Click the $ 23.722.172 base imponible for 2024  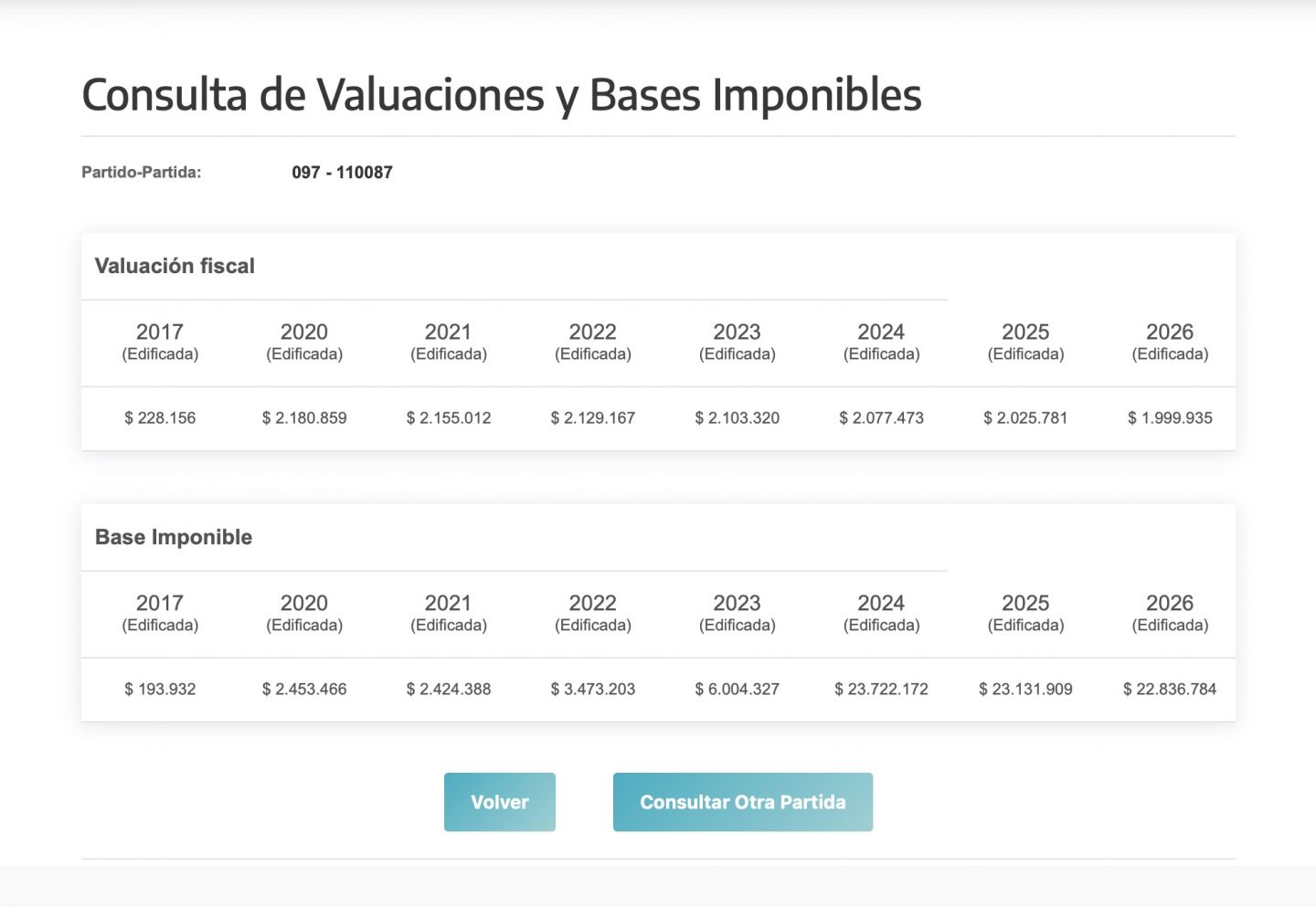click(881, 690)
